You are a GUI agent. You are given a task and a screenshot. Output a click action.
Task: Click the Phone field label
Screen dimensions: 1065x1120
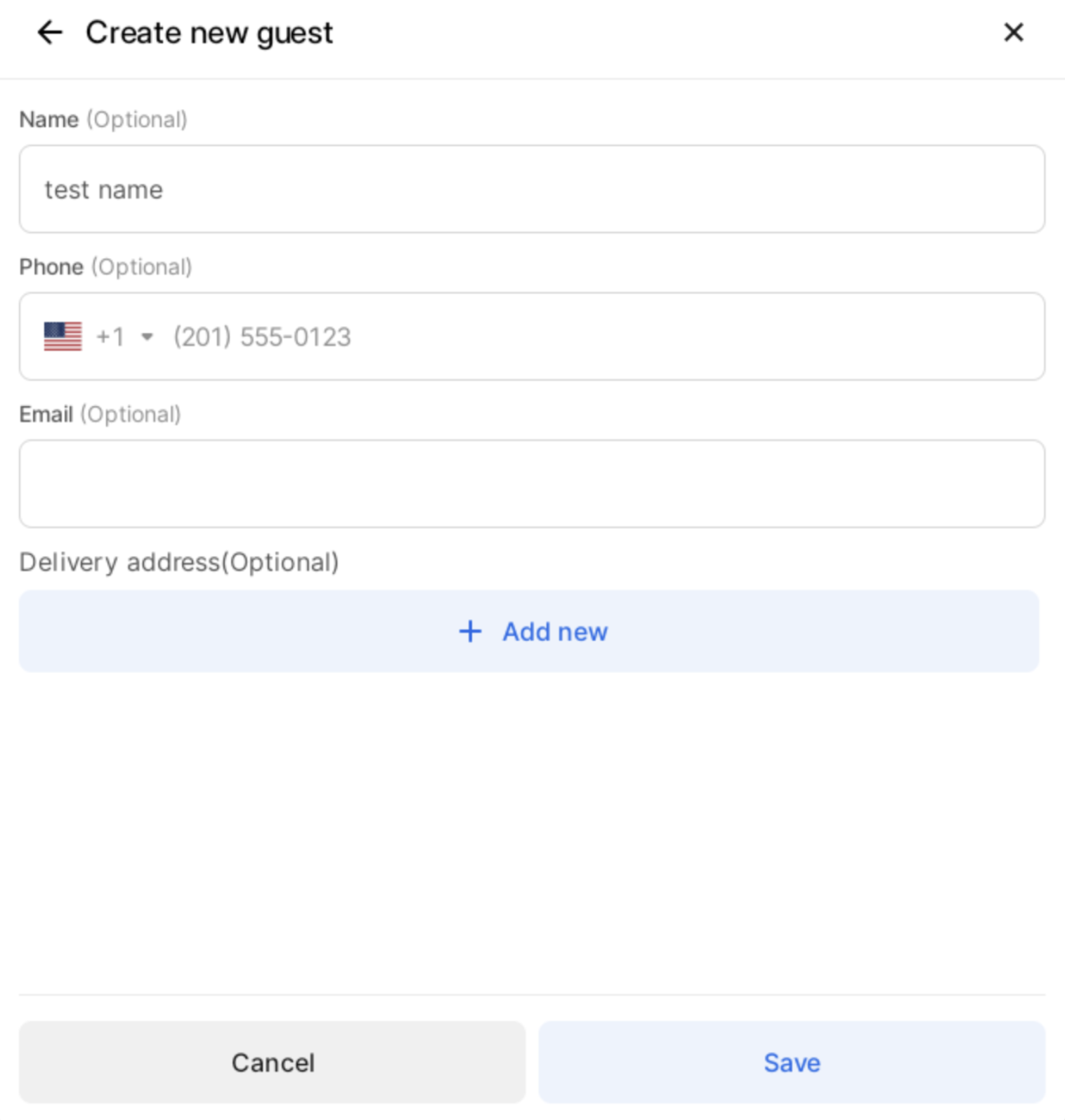tap(51, 267)
